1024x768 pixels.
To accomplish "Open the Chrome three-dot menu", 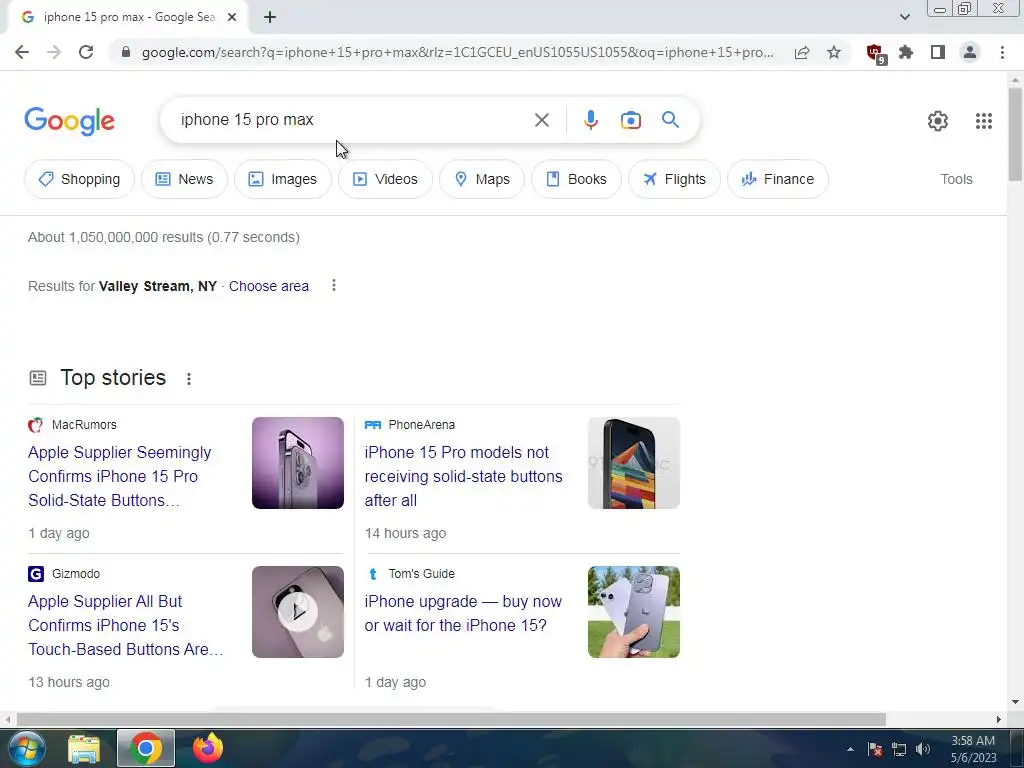I will (1002, 52).
